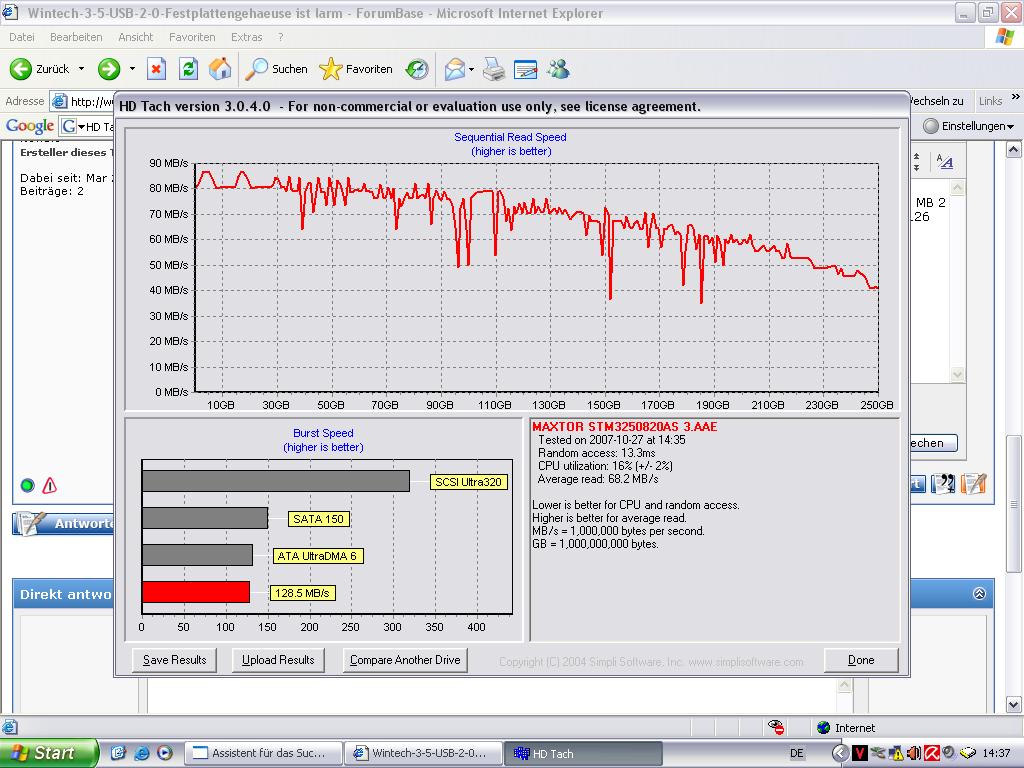Click the 128.5 MB/s burst label

(x=302, y=593)
